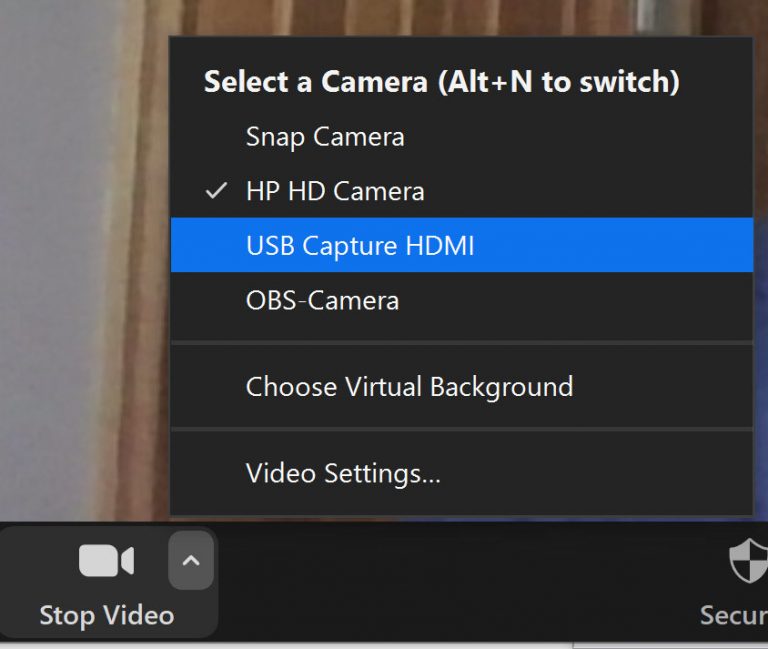Click the Alt+N shortcut hint in header
The height and width of the screenshot is (649, 768).
(560, 82)
